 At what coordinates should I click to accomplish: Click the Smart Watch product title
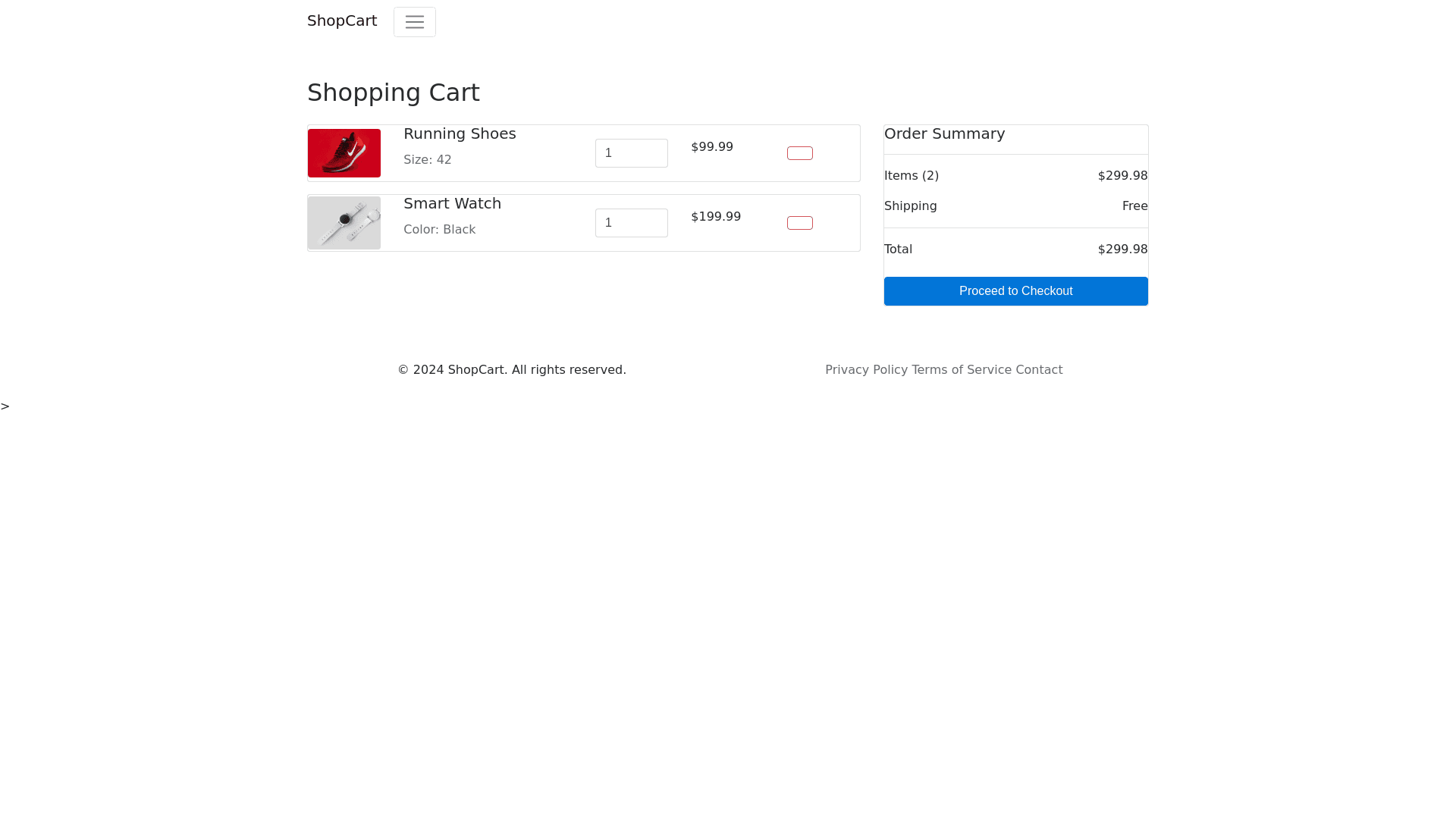(452, 204)
